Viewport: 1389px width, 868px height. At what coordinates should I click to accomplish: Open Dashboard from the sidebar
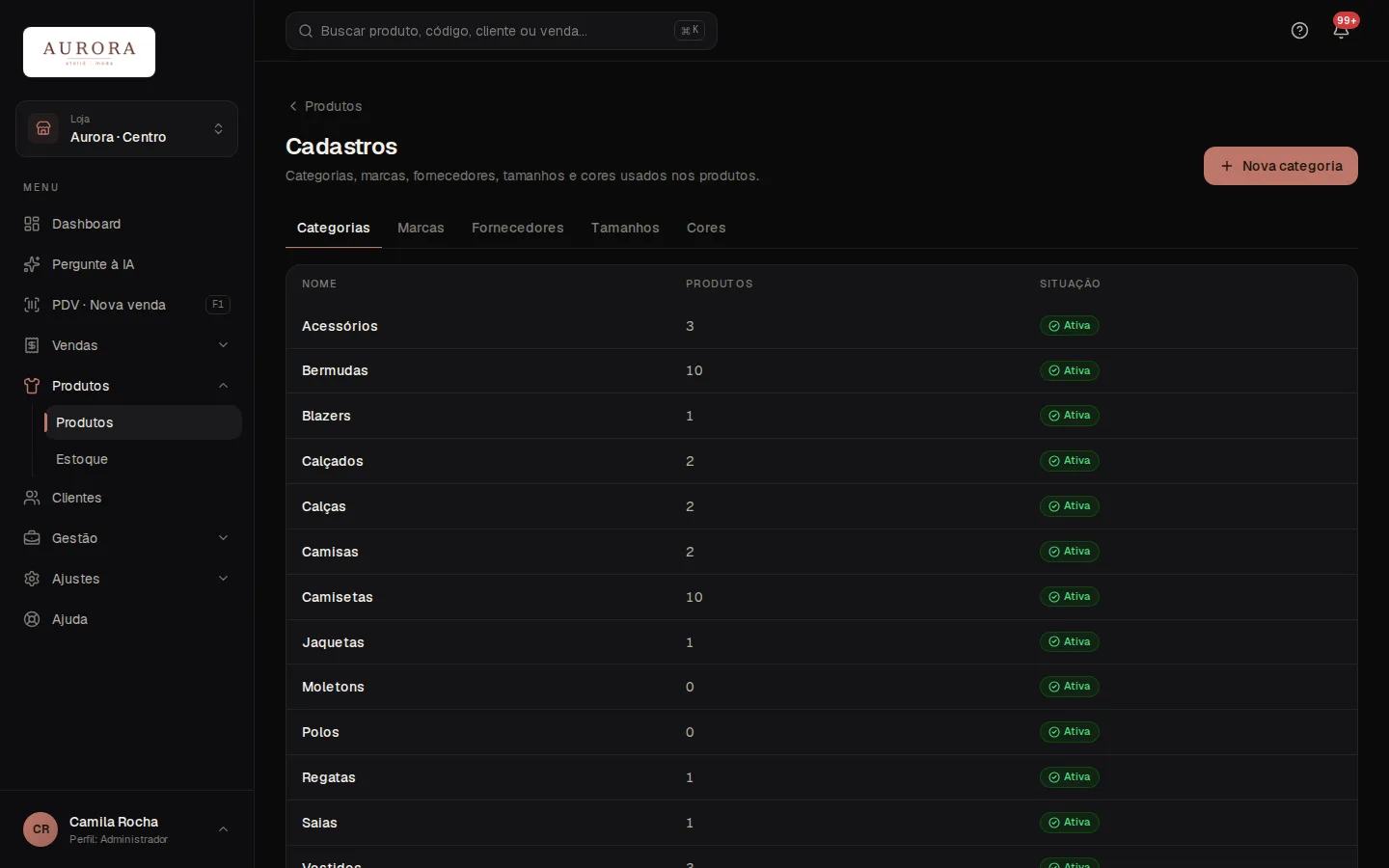pos(126,224)
